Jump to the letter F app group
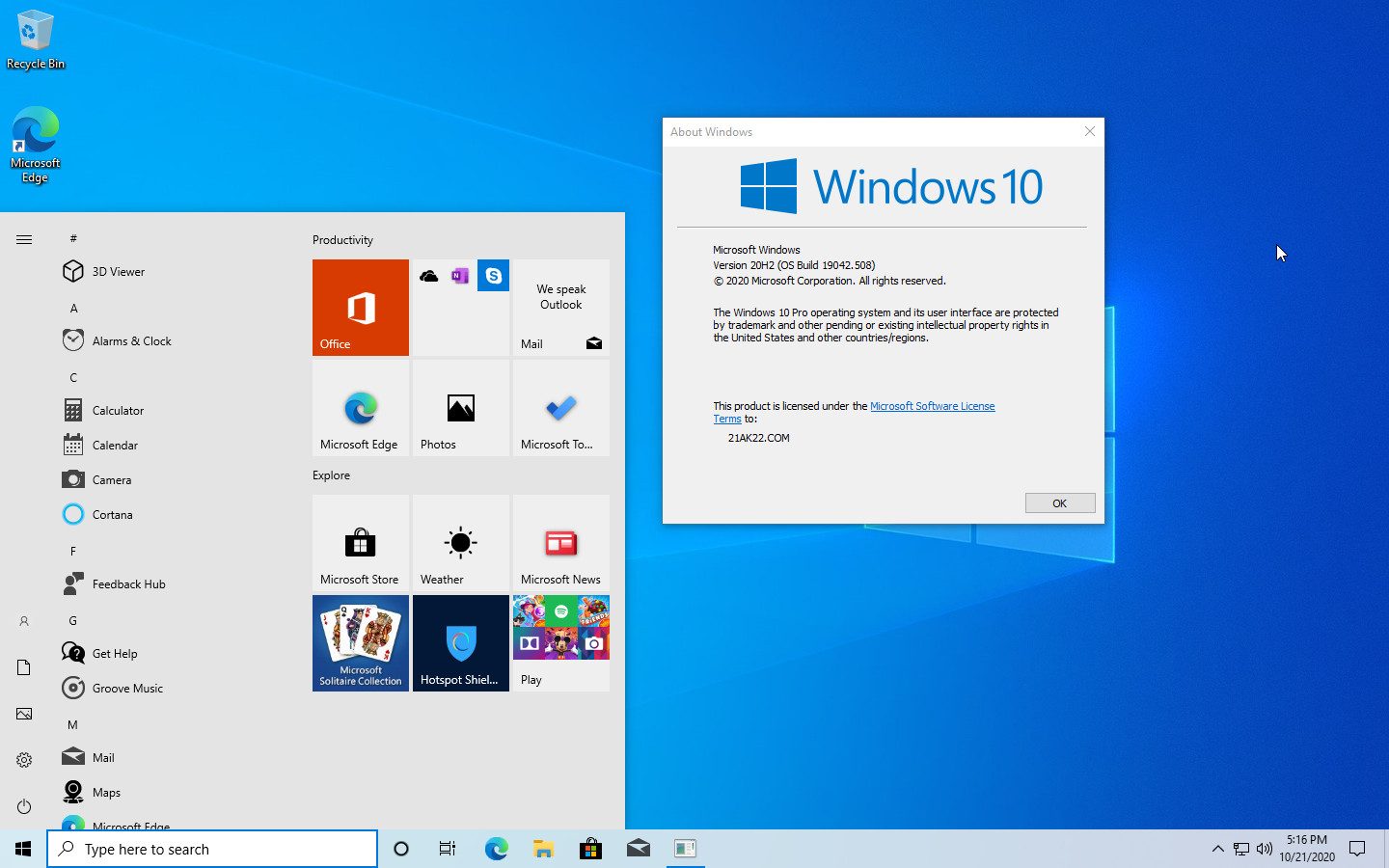The image size is (1389, 868). [73, 552]
